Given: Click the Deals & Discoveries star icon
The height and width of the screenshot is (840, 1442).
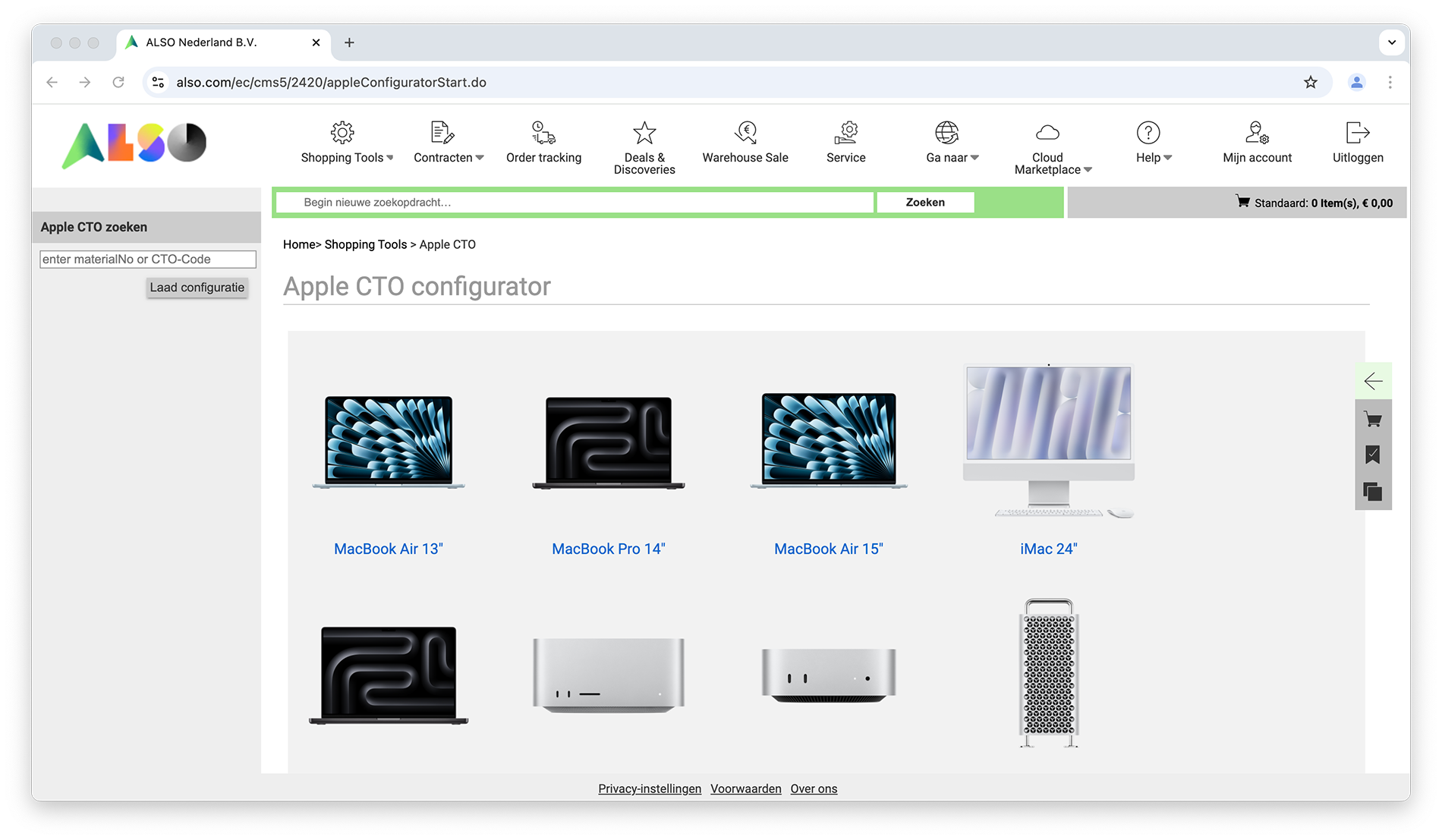Looking at the screenshot, I should tap(644, 133).
